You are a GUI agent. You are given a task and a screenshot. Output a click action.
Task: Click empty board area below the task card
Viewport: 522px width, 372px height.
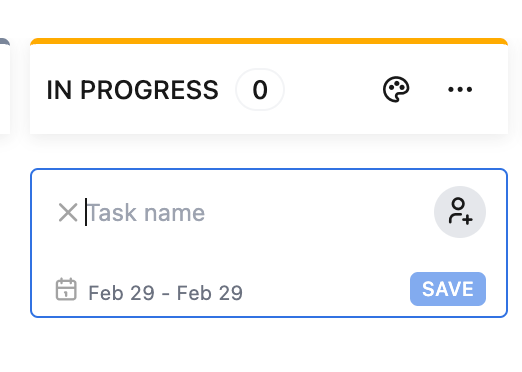click(x=267, y=345)
